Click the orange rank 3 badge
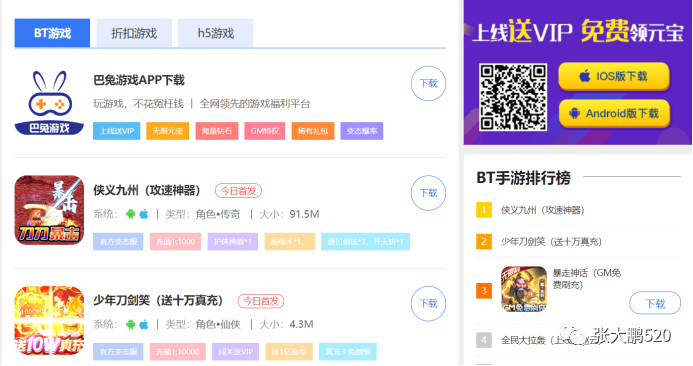The width and height of the screenshot is (693, 366). 484,290
